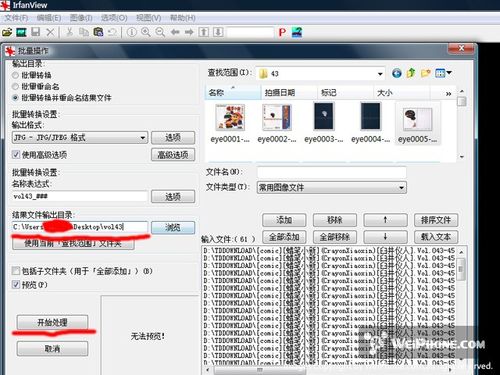This screenshot has width=500, height=375.
Task: Select the eye0001 thumbnail
Action: [230, 123]
